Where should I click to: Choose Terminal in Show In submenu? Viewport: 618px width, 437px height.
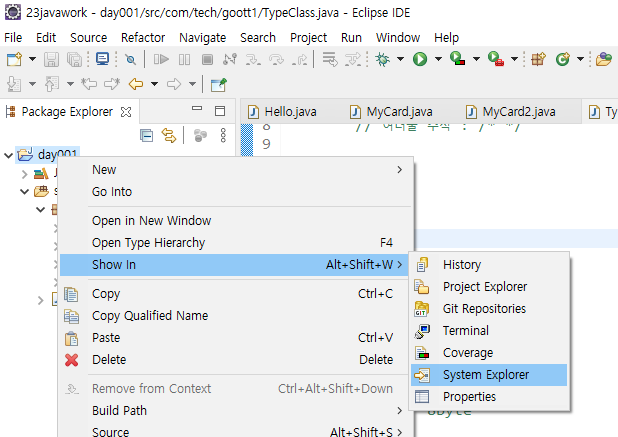[x=489, y=331]
